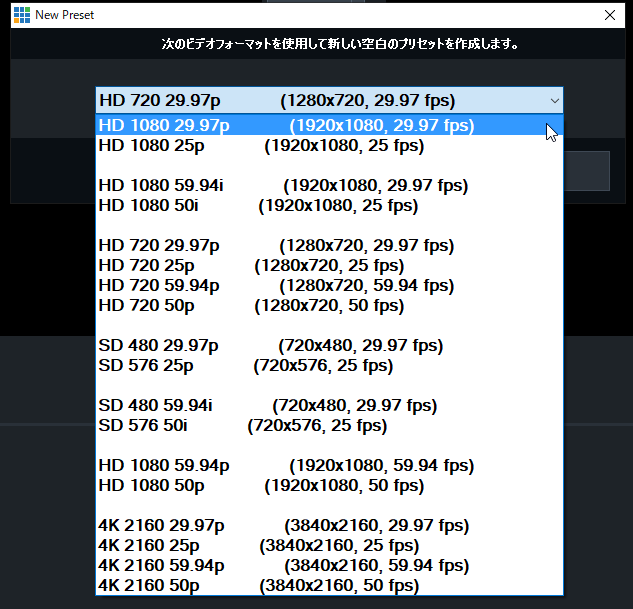Select HD 1080 59.94i interlaced format
This screenshot has width=633, height=609.
coord(329,186)
